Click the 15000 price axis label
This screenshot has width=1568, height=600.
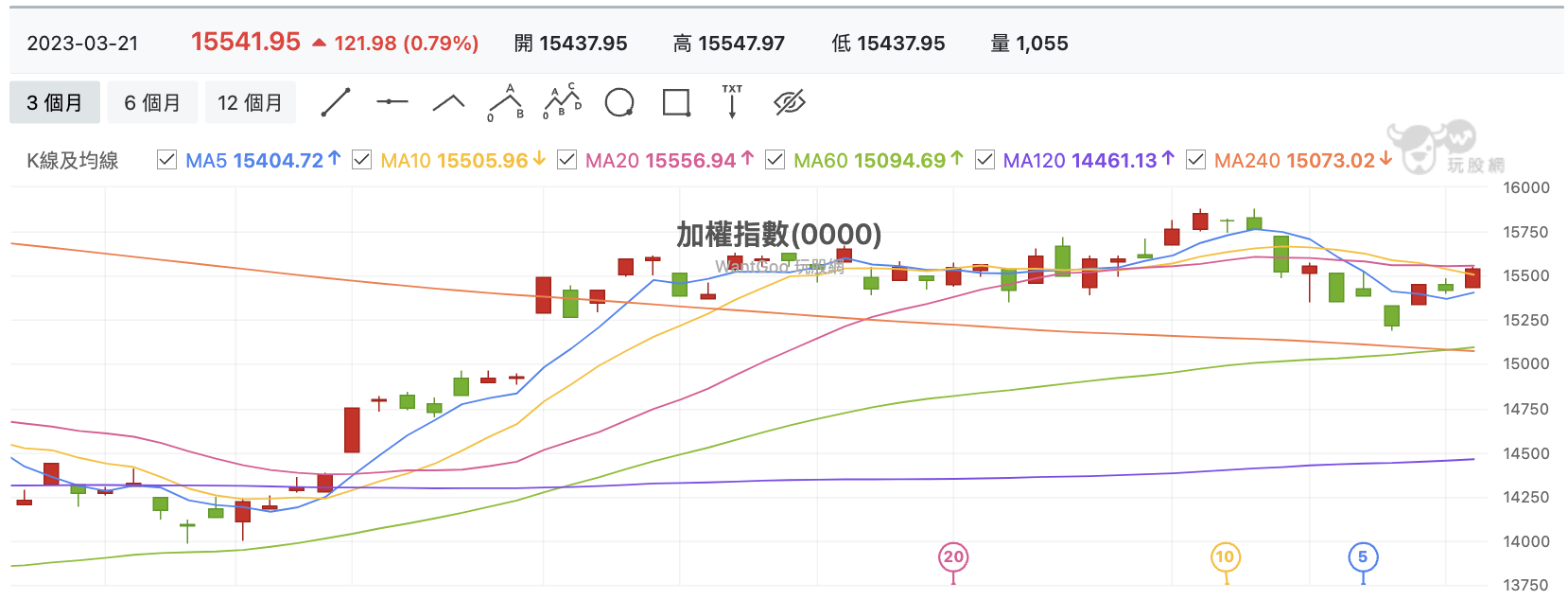pos(1526,363)
